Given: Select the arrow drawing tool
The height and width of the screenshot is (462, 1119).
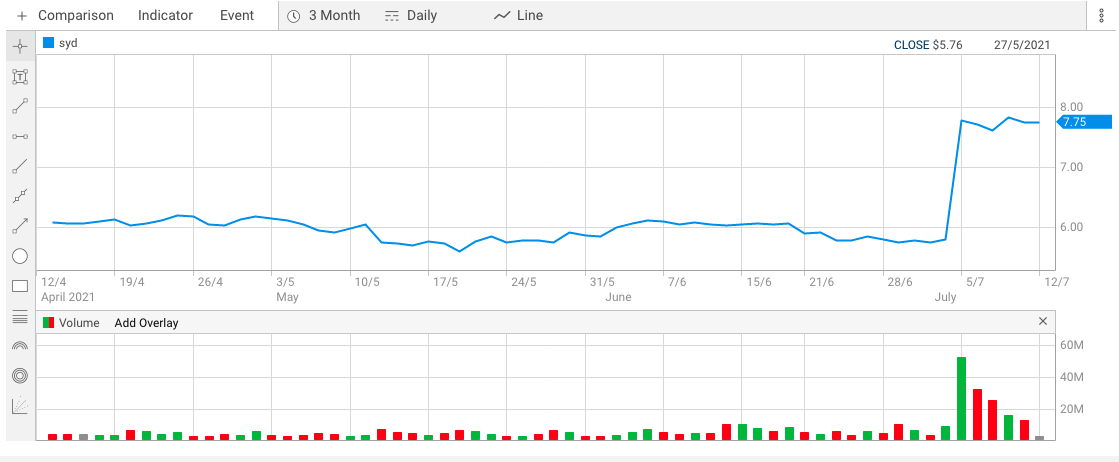Looking at the screenshot, I should [20, 226].
